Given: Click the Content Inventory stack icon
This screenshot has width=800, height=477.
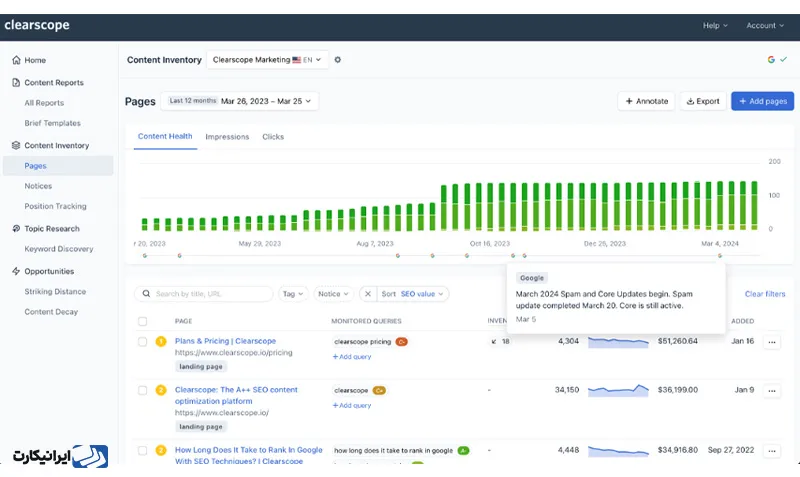Looking at the screenshot, I should [16, 145].
